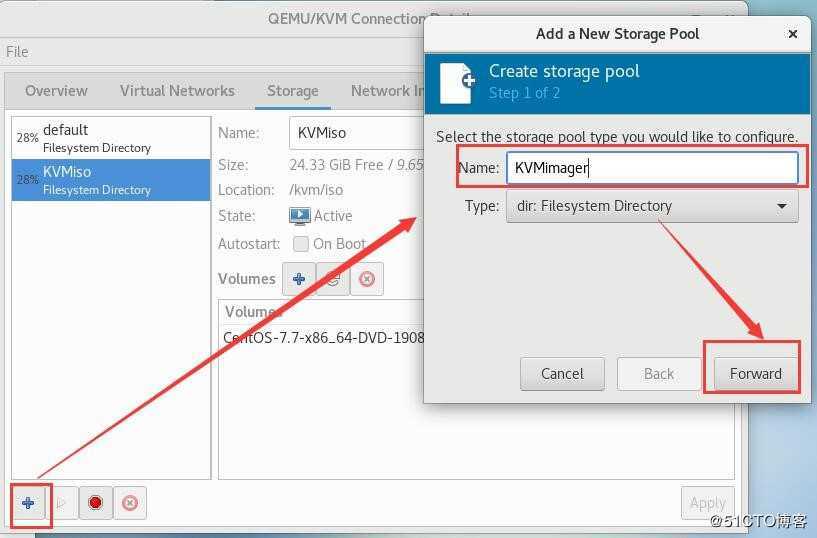Image resolution: width=817 pixels, height=538 pixels.
Task: Open the Type dropdown for pool type
Action: (x=652, y=206)
